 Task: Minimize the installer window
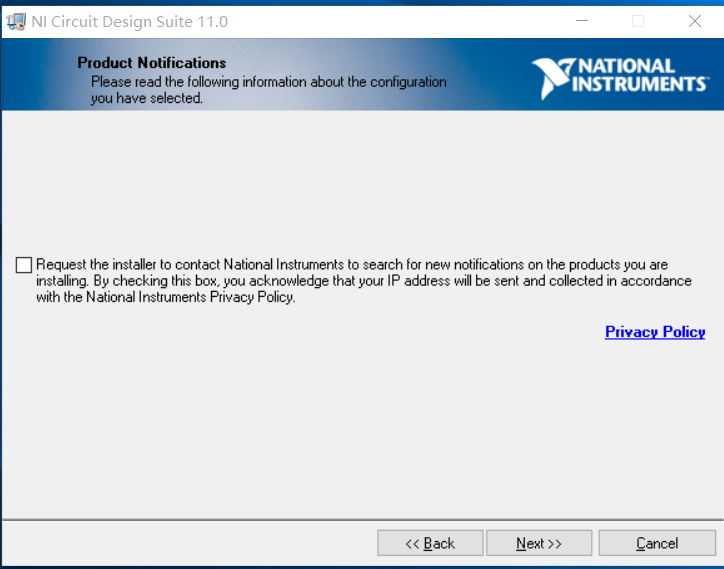[x=582, y=21]
